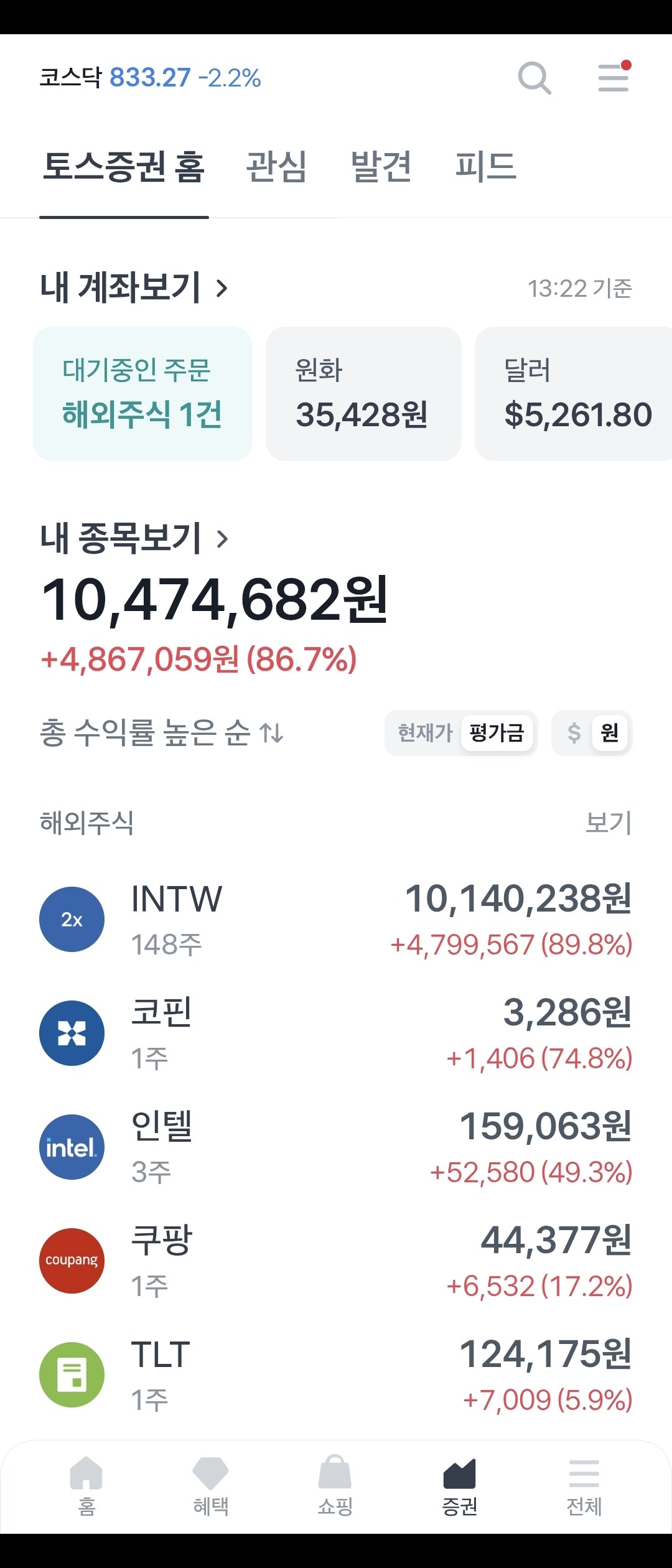Switch currency toggle to dollar $
The width and height of the screenshot is (672, 1568).
coord(574,732)
